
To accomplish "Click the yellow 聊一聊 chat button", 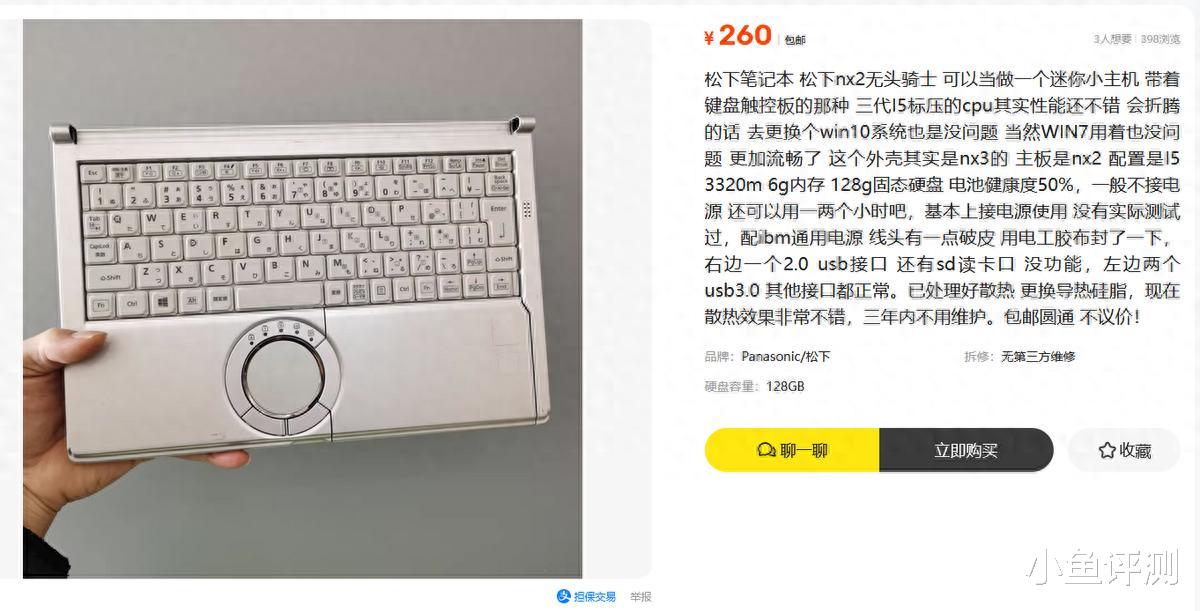I will click(792, 450).
